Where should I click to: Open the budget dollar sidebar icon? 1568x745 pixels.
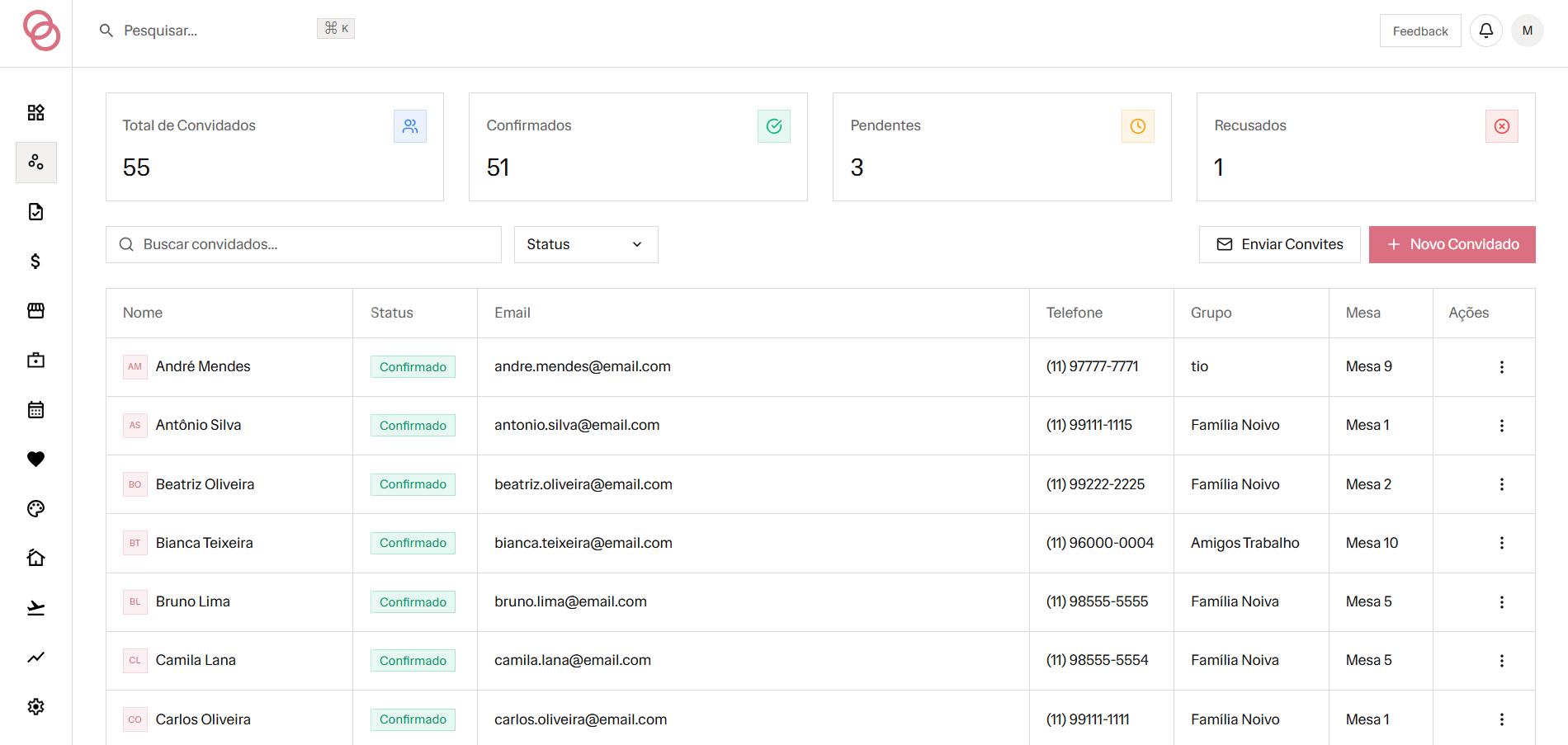35,261
